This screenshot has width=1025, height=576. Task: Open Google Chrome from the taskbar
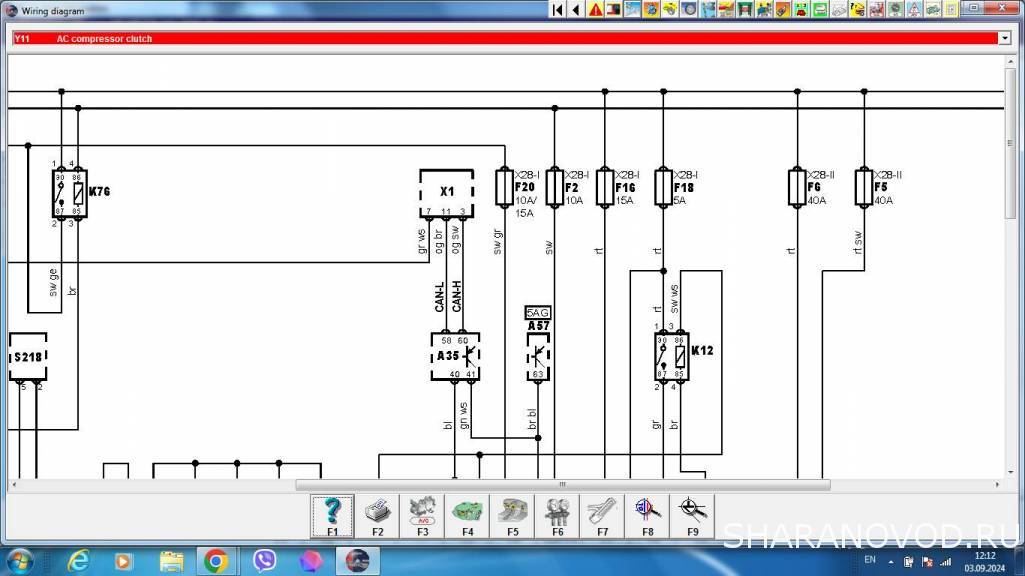click(x=215, y=560)
